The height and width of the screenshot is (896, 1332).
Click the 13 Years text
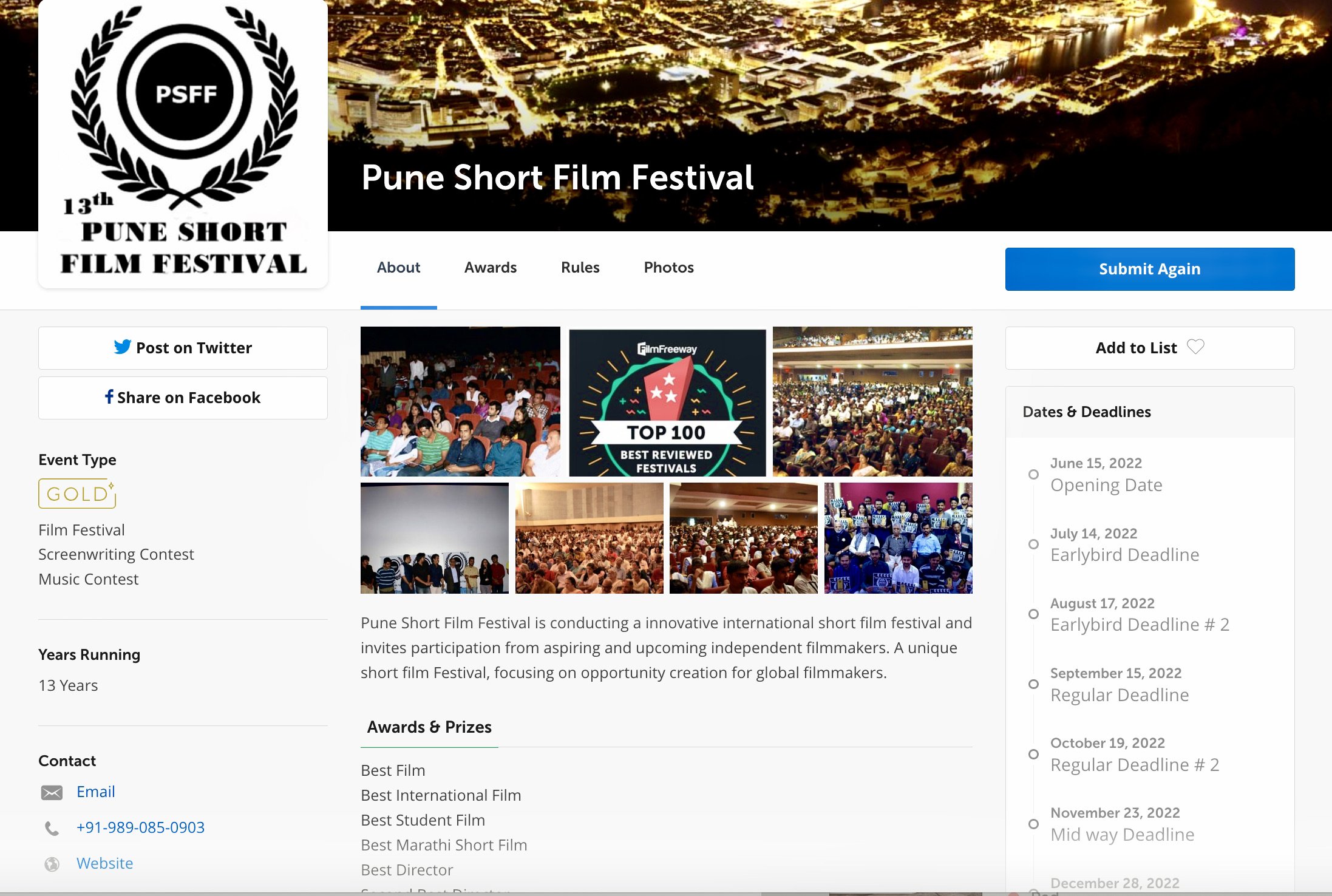click(68, 685)
